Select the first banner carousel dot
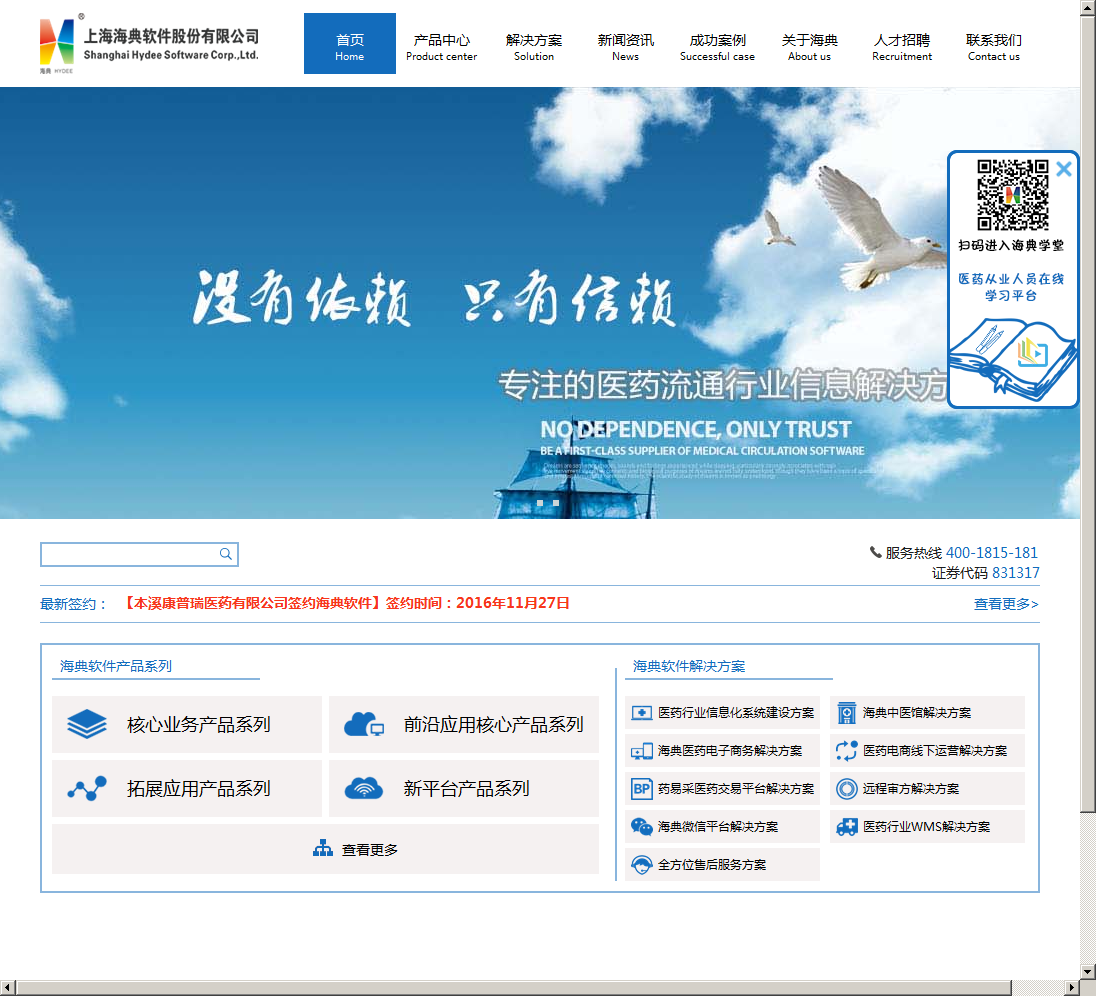Screen dimensions: 1096x996 [540, 503]
